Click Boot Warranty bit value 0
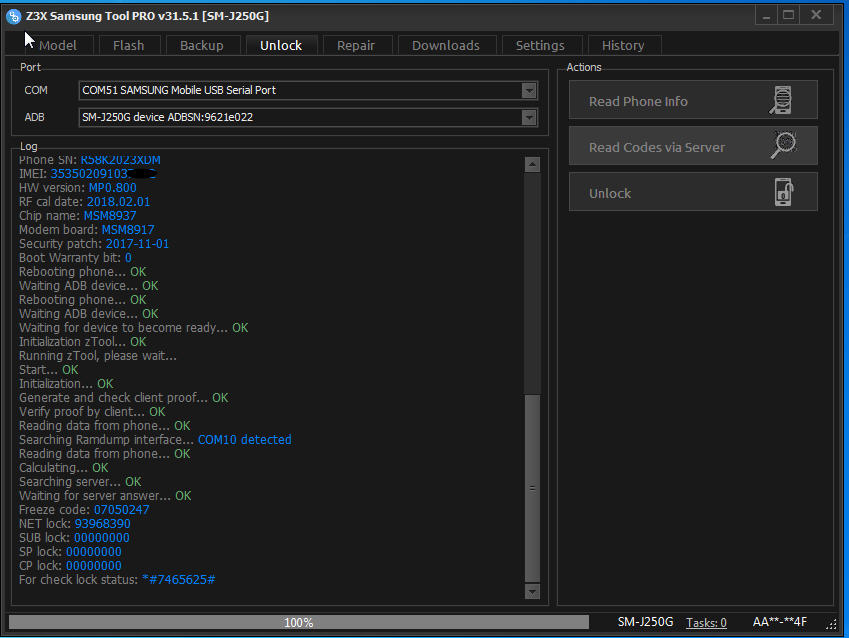 128,258
